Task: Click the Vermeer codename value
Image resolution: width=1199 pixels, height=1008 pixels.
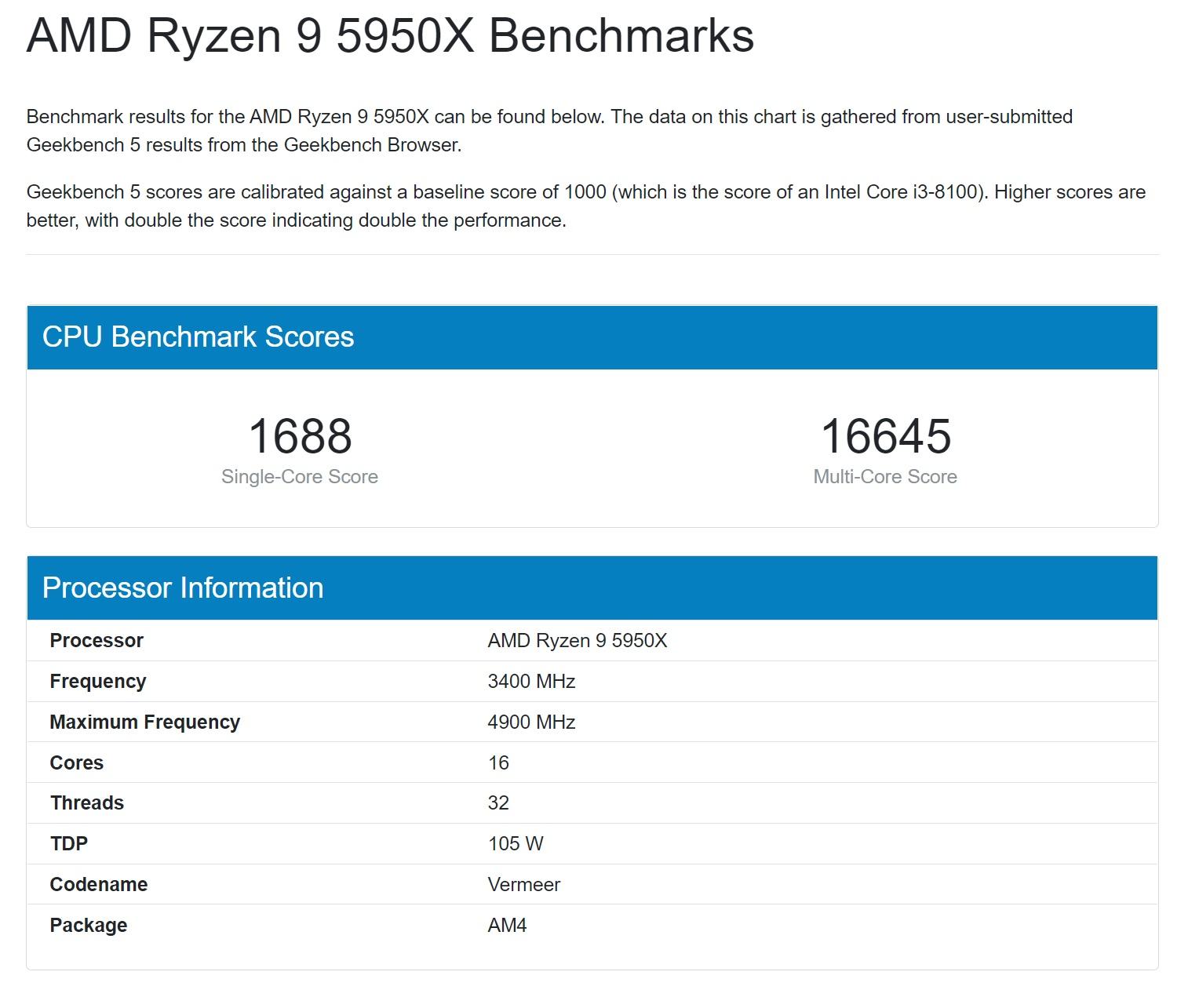Action: (524, 885)
